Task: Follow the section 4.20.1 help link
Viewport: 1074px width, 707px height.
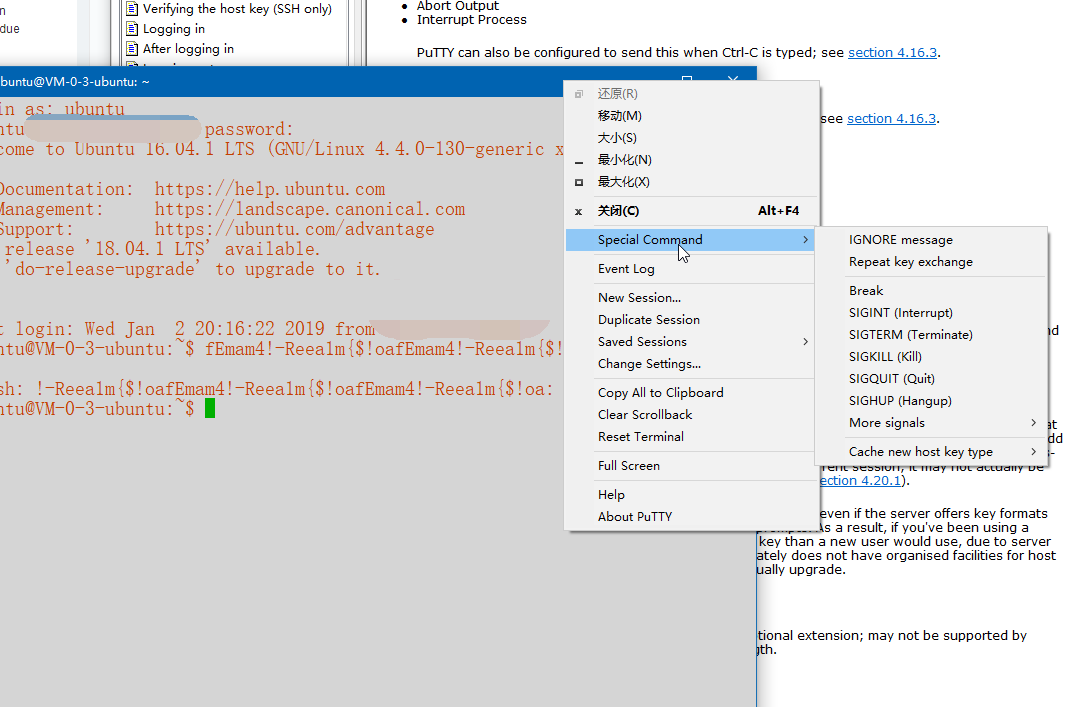Action: pyautogui.click(x=860, y=480)
